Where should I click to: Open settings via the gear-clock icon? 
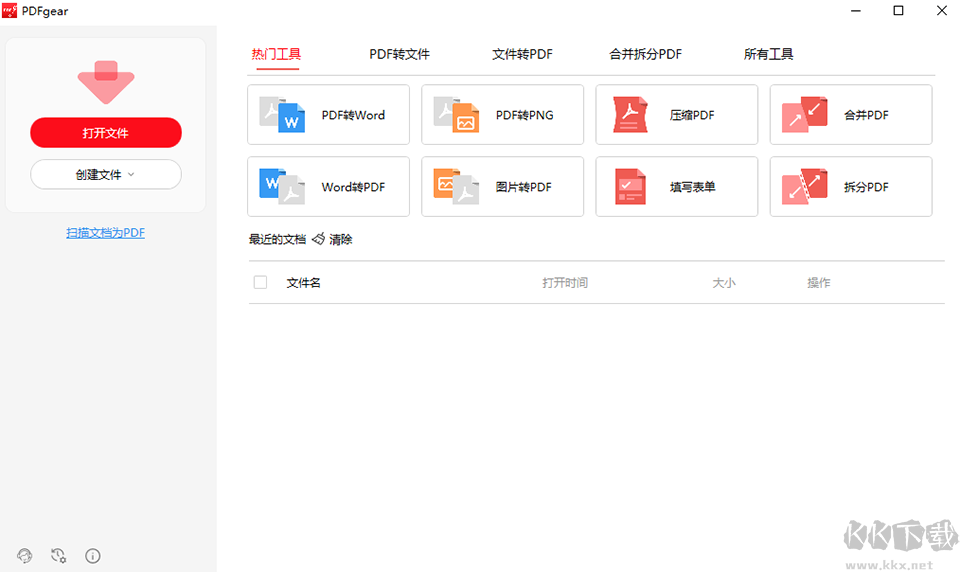tap(59, 555)
